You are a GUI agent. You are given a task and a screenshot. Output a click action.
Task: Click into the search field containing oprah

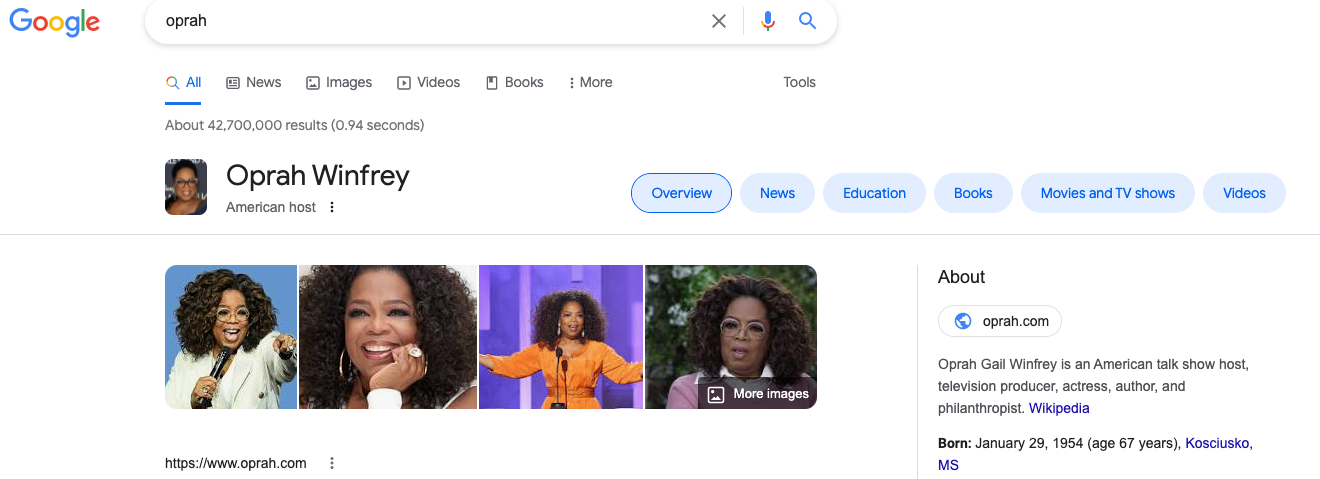click(430, 21)
